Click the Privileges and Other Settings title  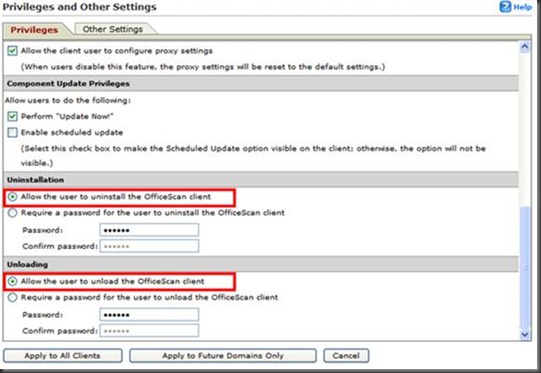click(79, 7)
